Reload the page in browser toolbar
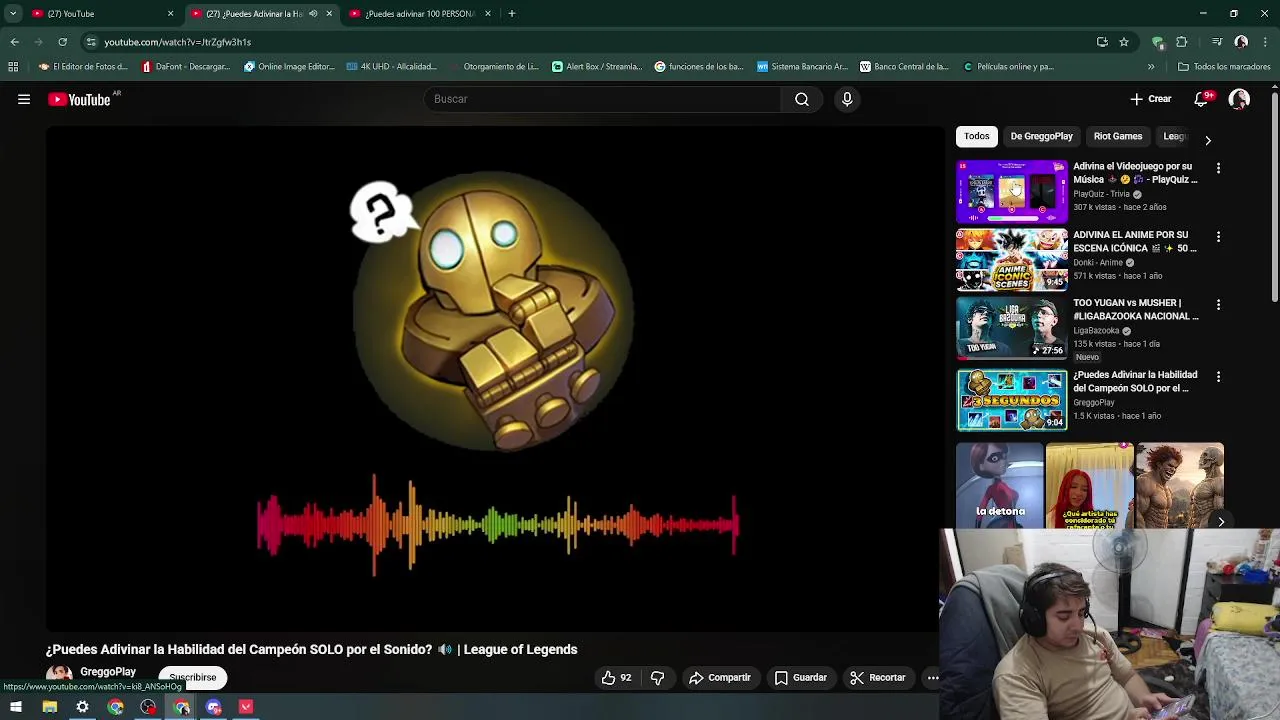The height and width of the screenshot is (720, 1280). [x=62, y=42]
